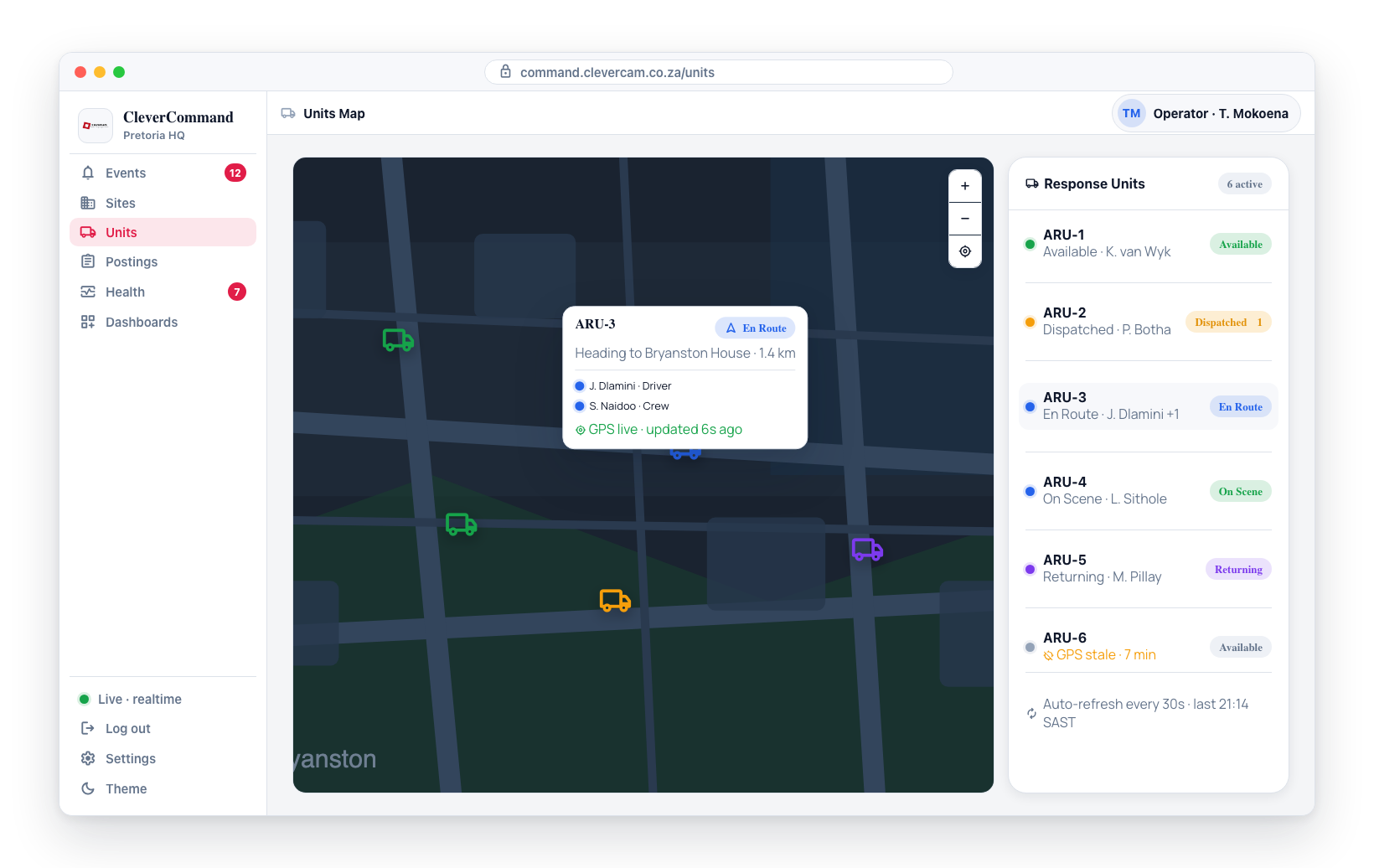1374x868 pixels.
Task: Select ARU-4 unit row
Action: tap(1148, 491)
